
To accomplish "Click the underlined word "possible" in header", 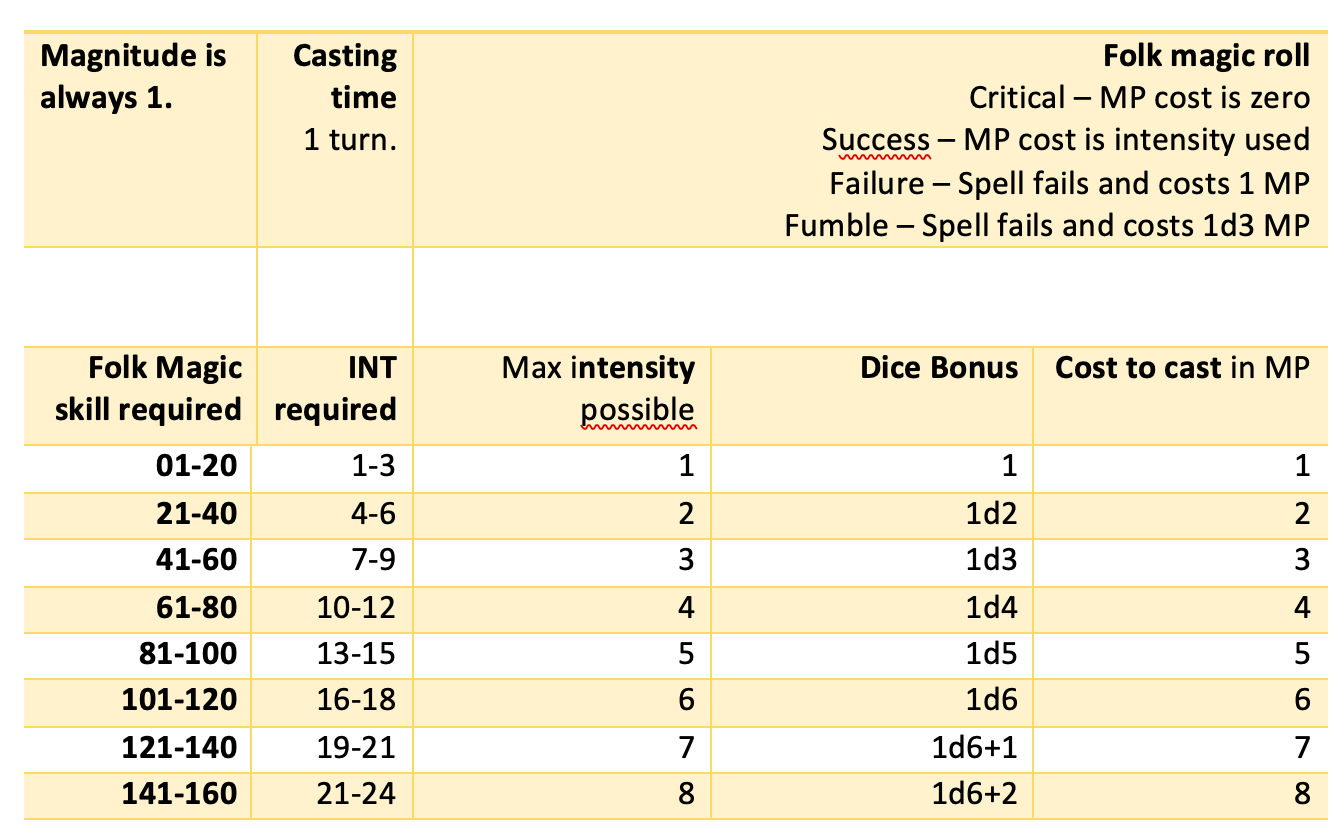I will [x=637, y=410].
